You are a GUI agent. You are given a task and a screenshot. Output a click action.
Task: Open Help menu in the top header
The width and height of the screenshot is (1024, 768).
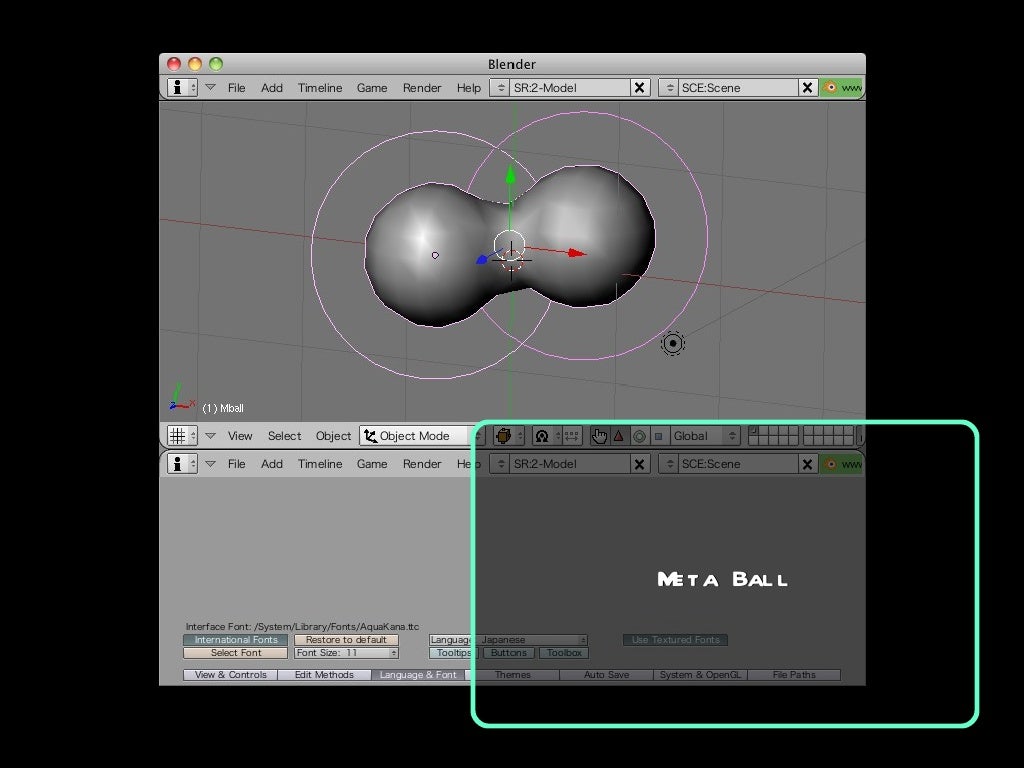click(468, 88)
